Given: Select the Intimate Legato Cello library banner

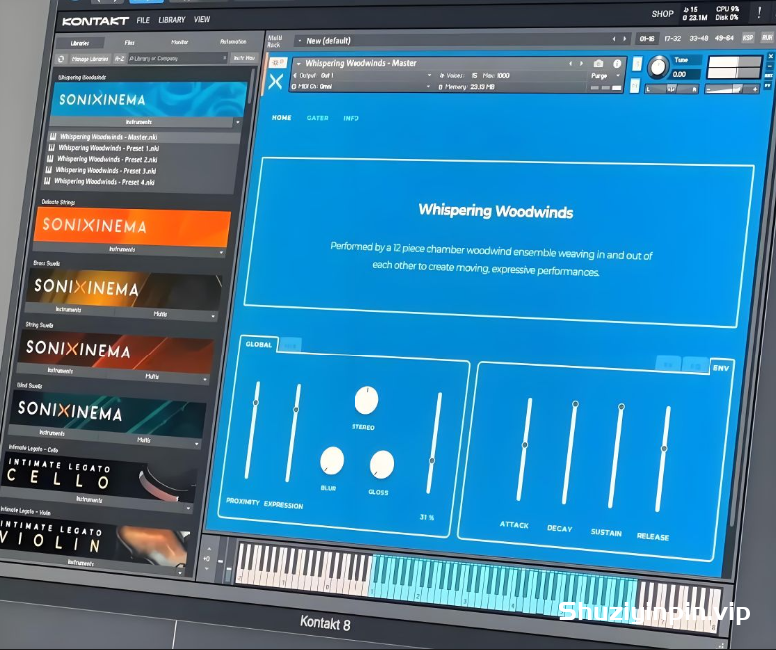Looking at the screenshot, I should tap(99, 476).
